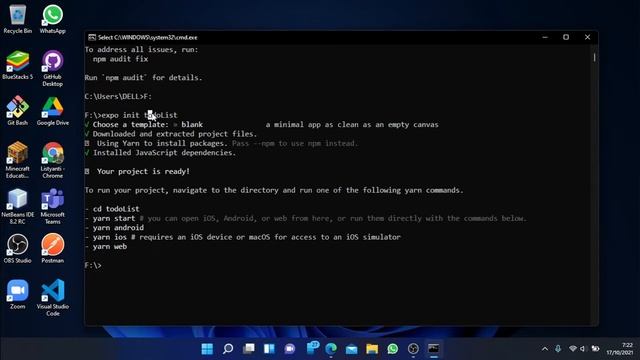Open the Chat taskbar icon
The height and width of the screenshot is (360, 640).
(x=290, y=349)
